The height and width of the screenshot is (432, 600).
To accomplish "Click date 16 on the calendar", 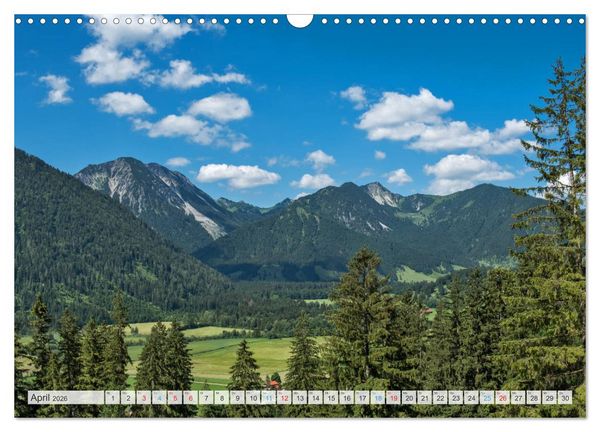I will [x=346, y=398].
